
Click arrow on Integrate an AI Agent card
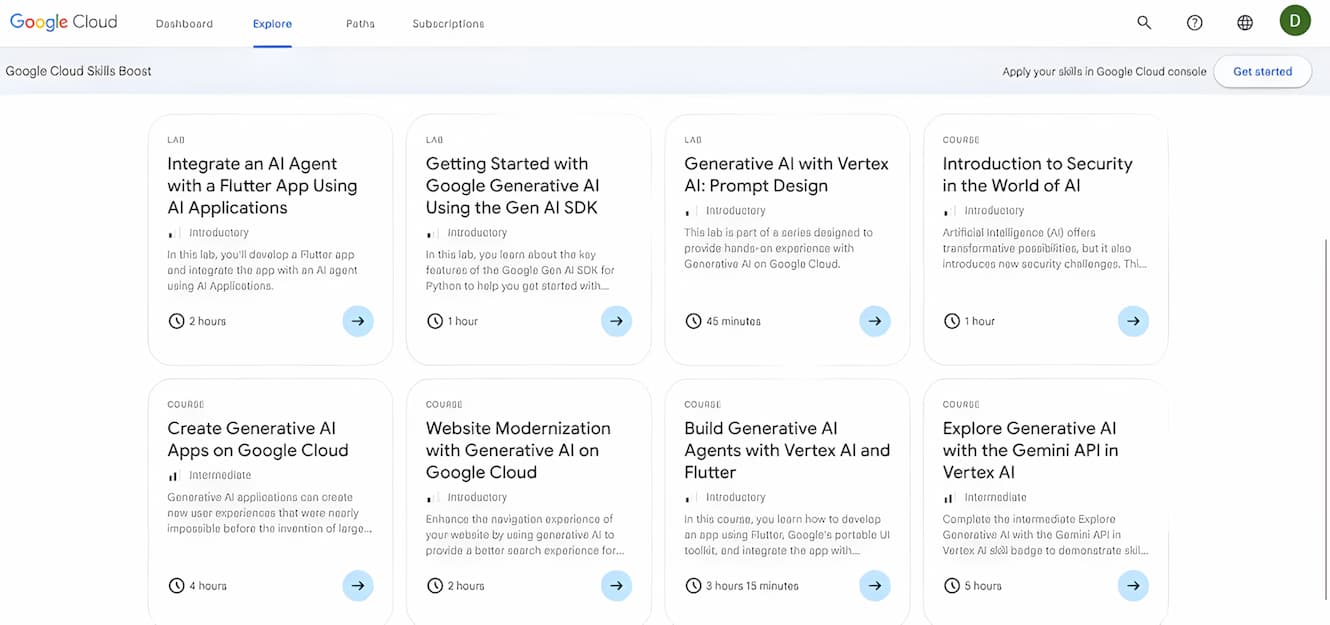358,321
